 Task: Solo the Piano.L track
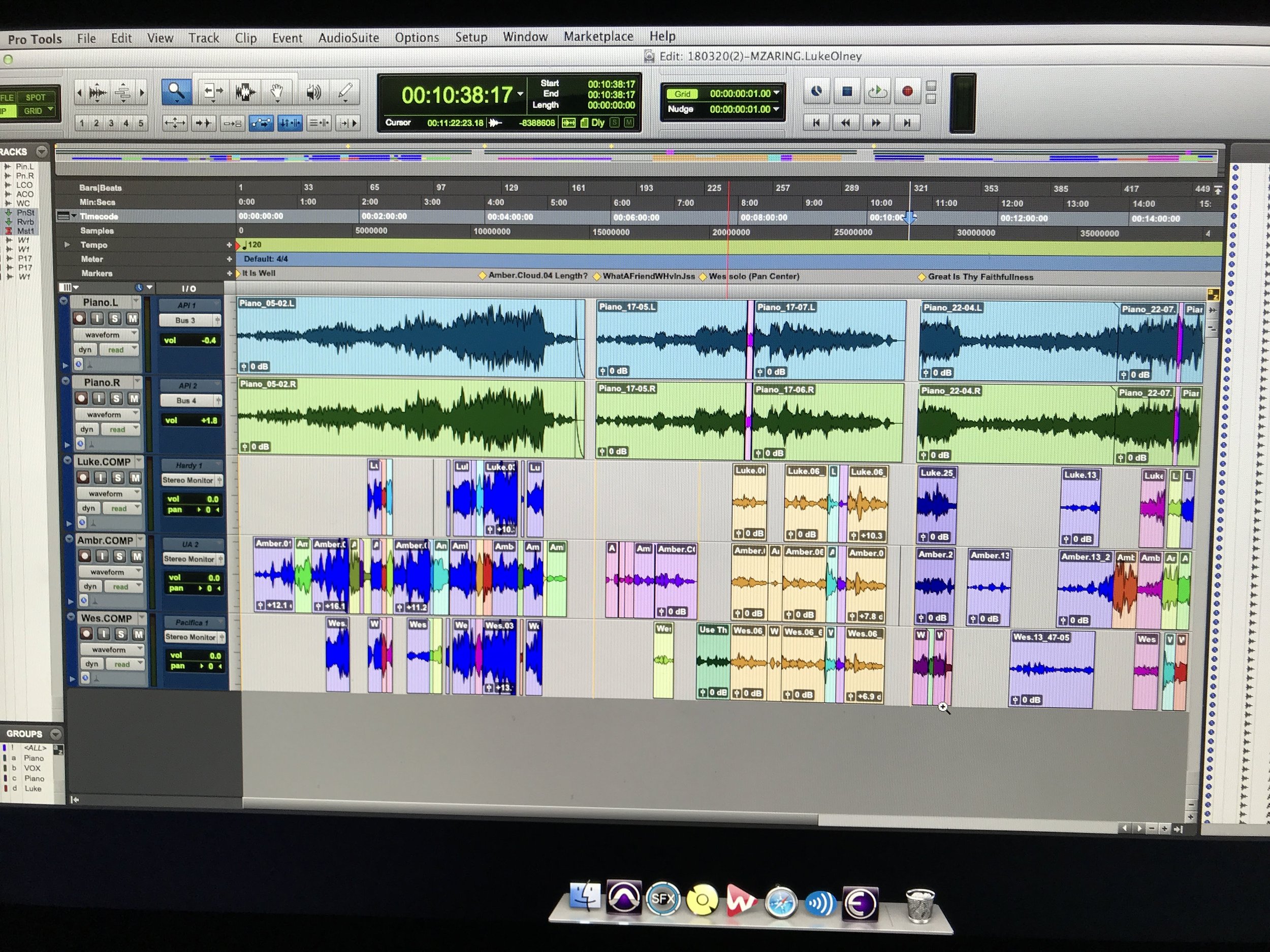115,318
